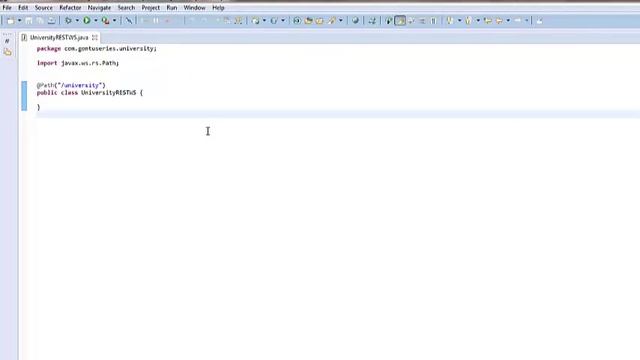
Task: Click the Save All toolbar icon
Action: (40, 20)
